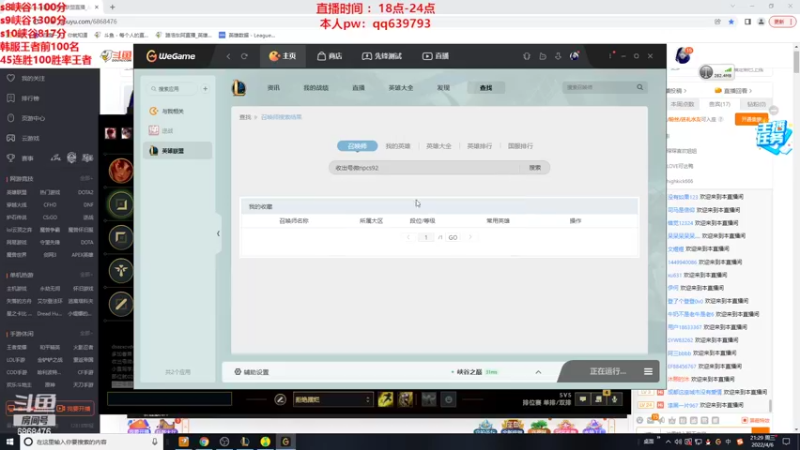This screenshot has height=450, width=800.
Task: Click the folder icon in WeGame header
Action: point(542,56)
